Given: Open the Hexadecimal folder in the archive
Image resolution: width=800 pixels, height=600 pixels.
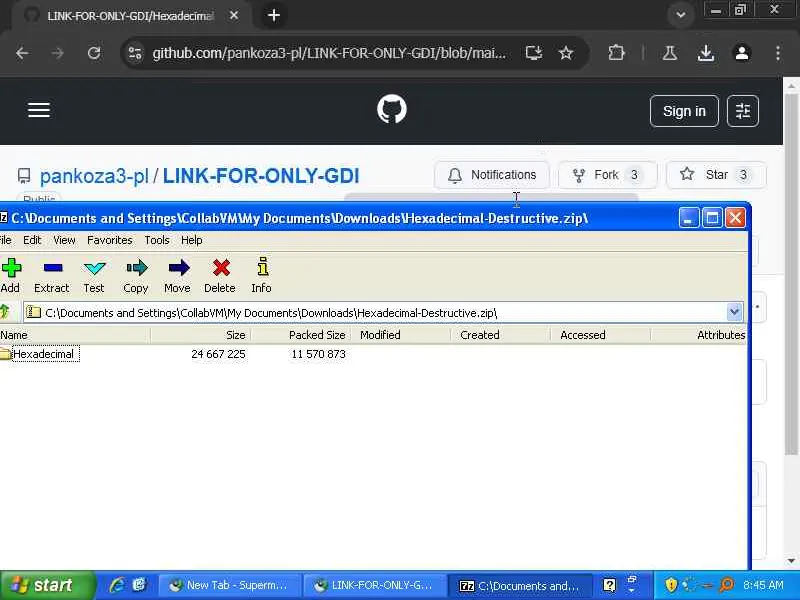Looking at the screenshot, I should pos(43,354).
